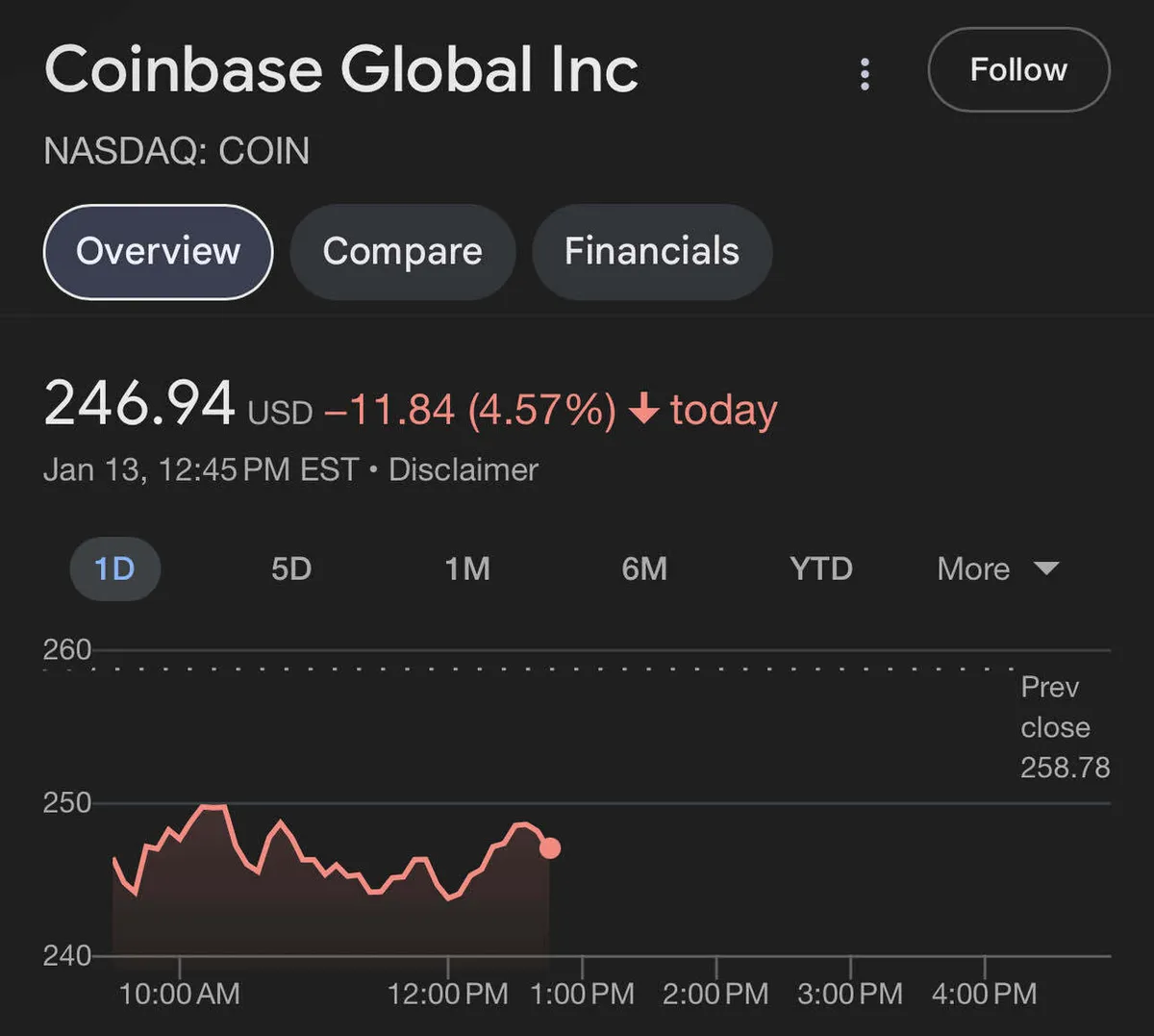This screenshot has width=1154, height=1036.
Task: Open the Disclaimer link
Action: pos(463,469)
